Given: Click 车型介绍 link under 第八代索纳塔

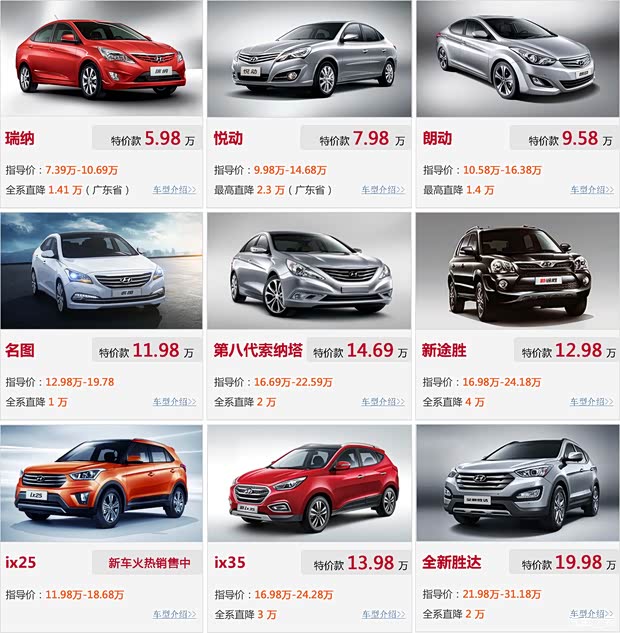Looking at the screenshot, I should (x=383, y=402).
